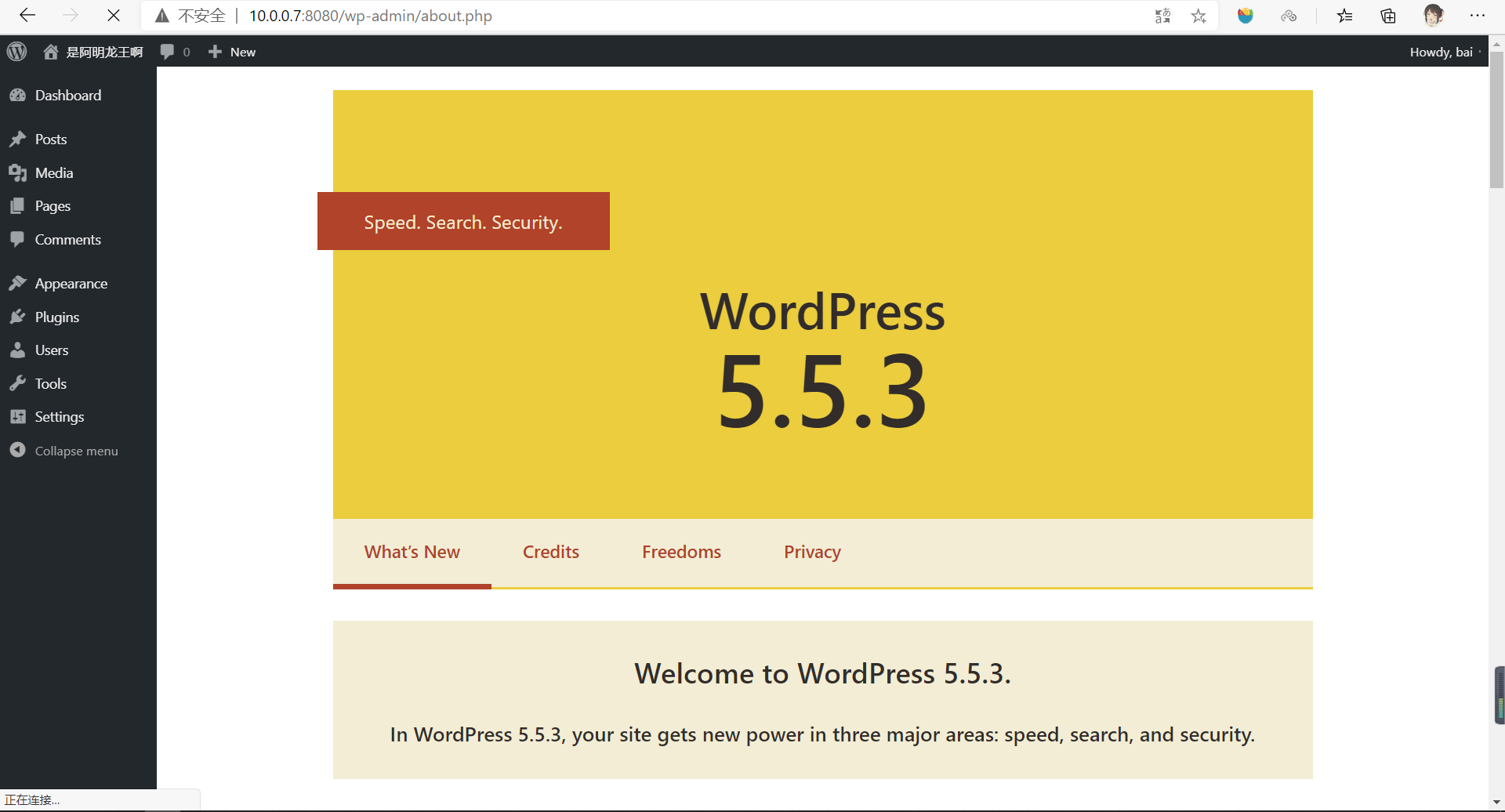
Task: Click the page vertical scrollbar thumb
Action: point(1496,119)
